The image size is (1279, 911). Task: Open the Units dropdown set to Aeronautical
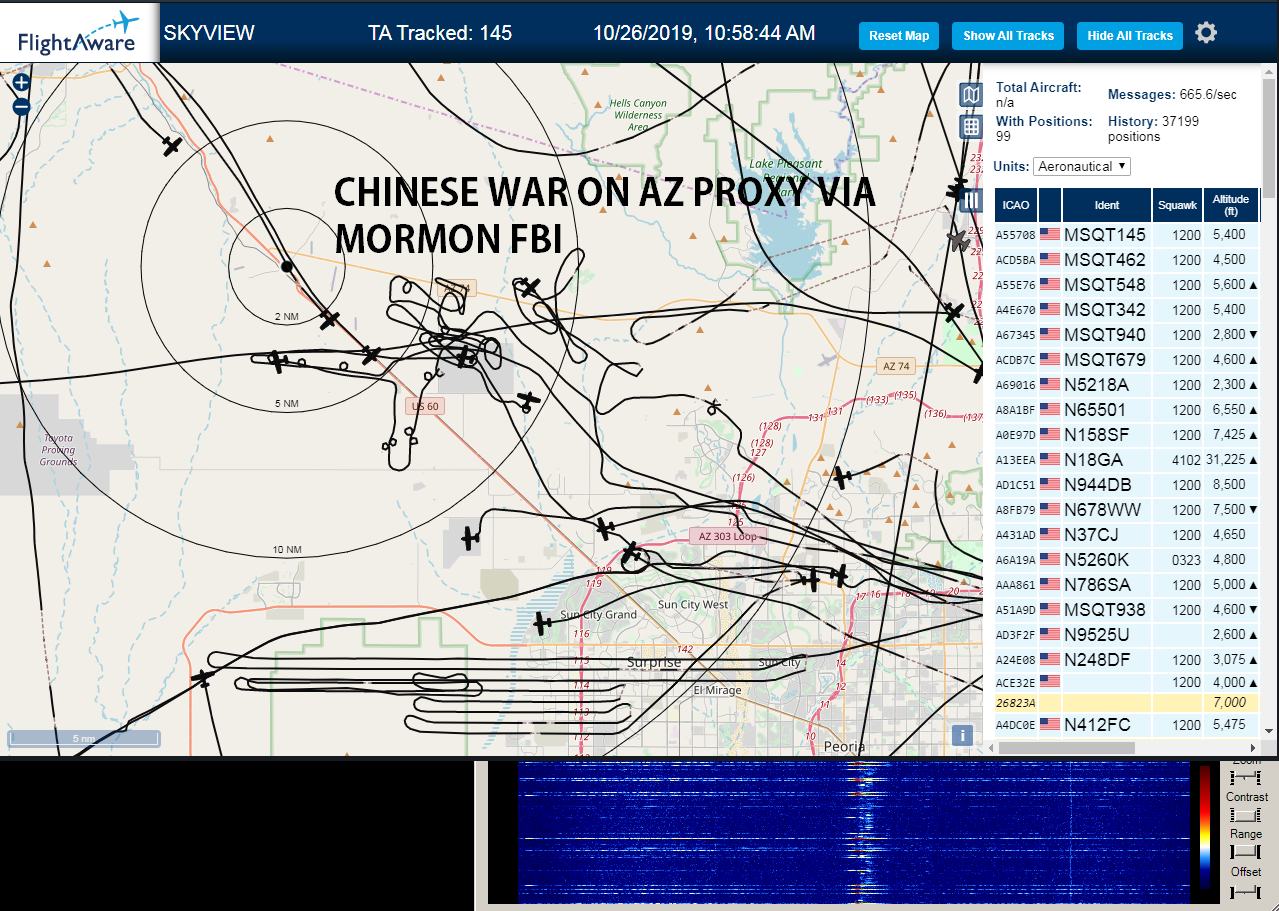[x=1082, y=166]
